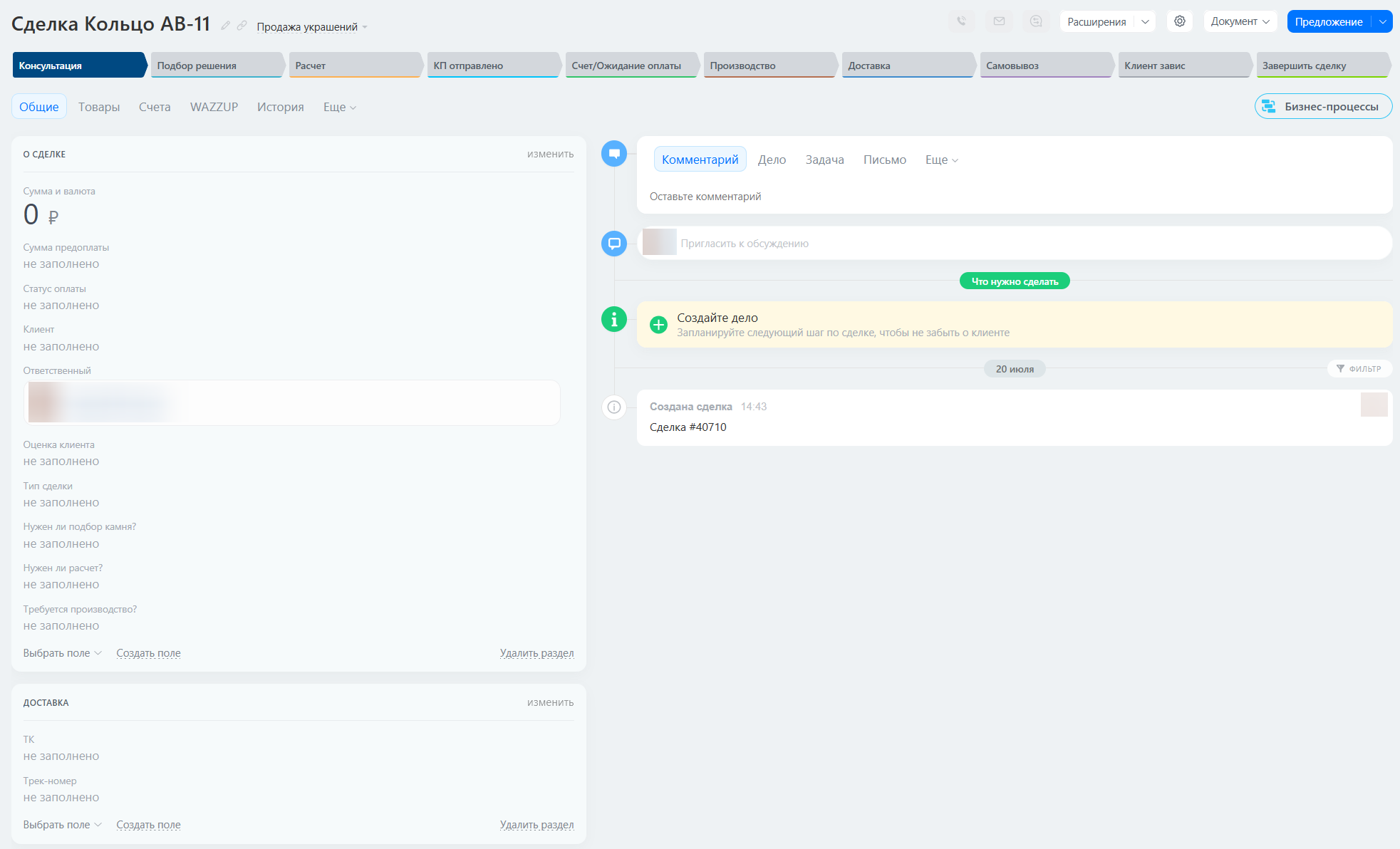The width and height of the screenshot is (1400, 849).
Task: Click the Расширения button
Action: tap(1096, 21)
